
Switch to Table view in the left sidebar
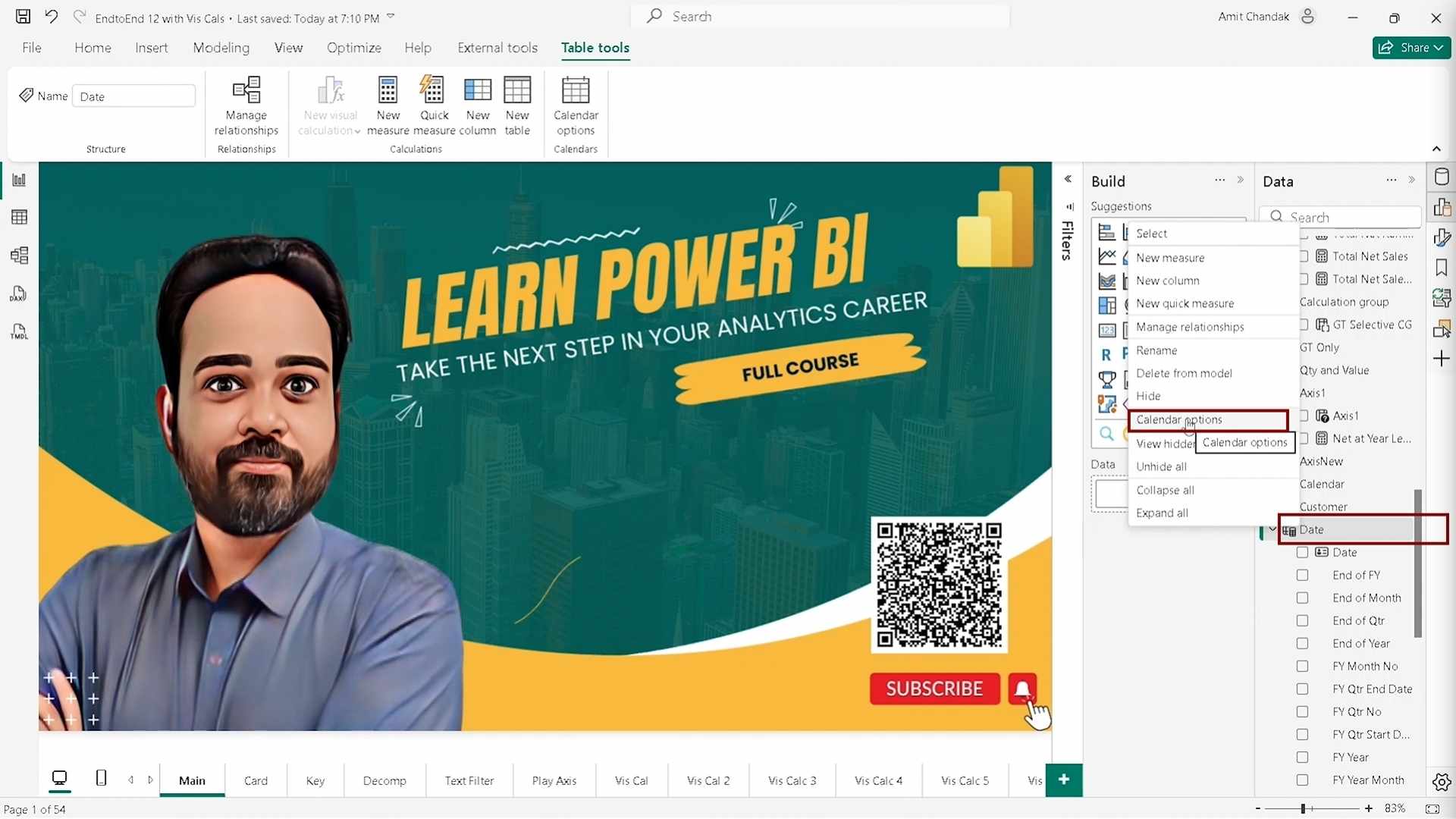pyautogui.click(x=19, y=218)
